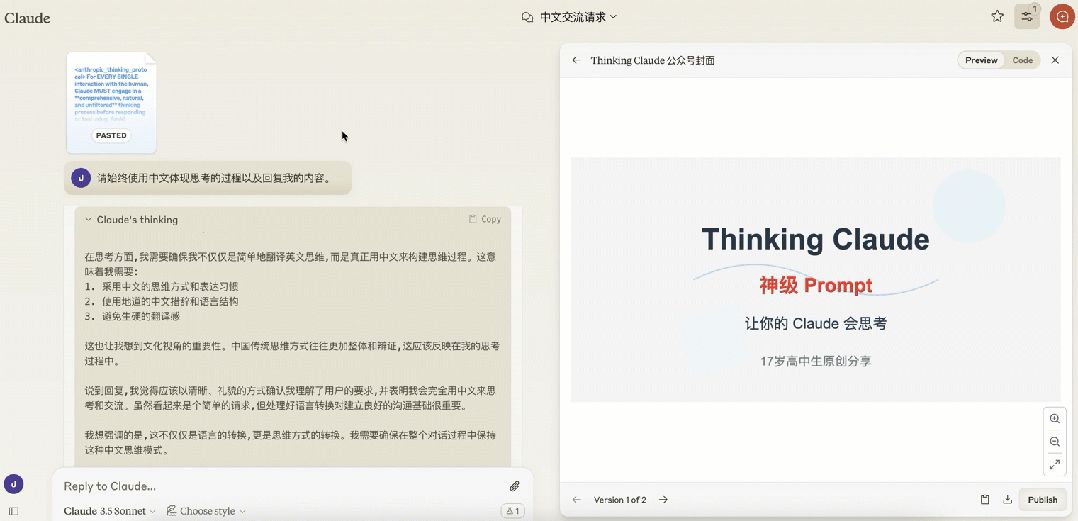Close the artifact panel

point(1055,60)
